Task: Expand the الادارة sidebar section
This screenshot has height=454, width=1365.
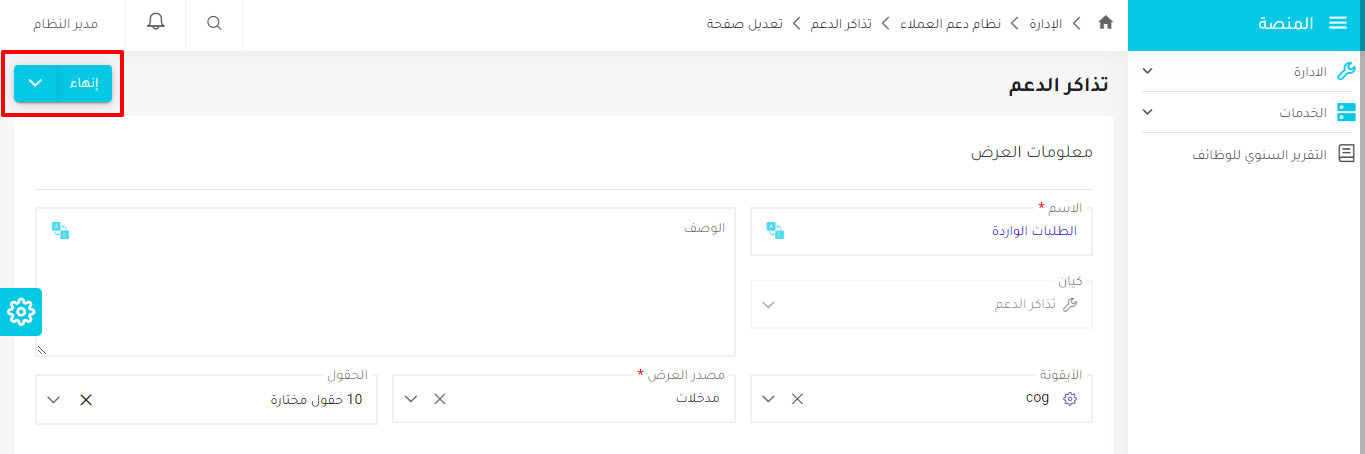Action: pyautogui.click(x=1147, y=71)
